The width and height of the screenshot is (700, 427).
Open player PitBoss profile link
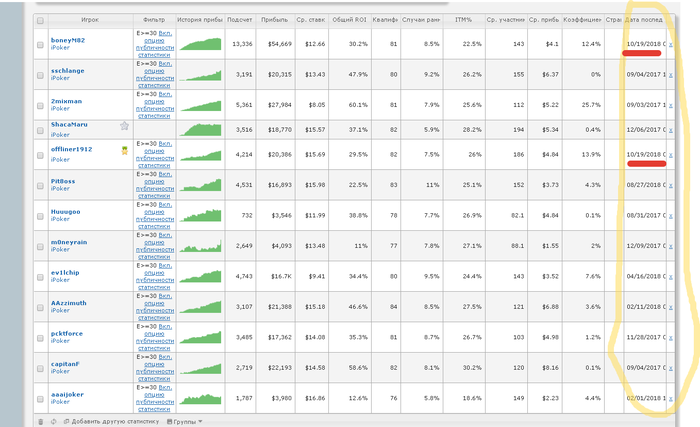[x=63, y=181]
